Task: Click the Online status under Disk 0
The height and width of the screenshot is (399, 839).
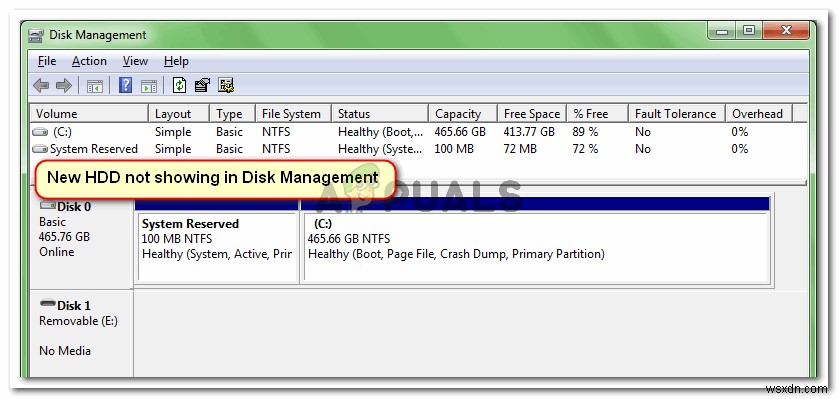Action: click(57, 252)
